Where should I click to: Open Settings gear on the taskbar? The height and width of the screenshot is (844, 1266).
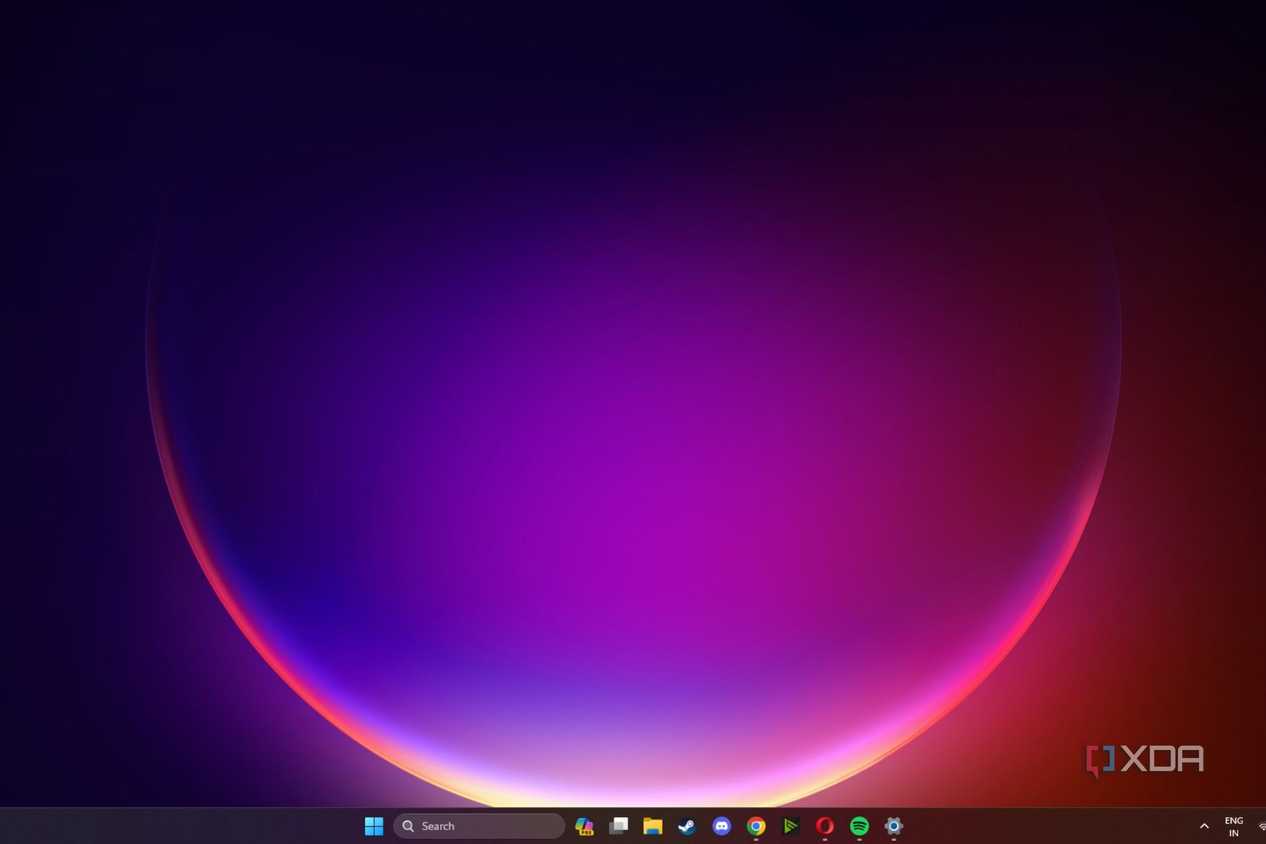tap(894, 826)
